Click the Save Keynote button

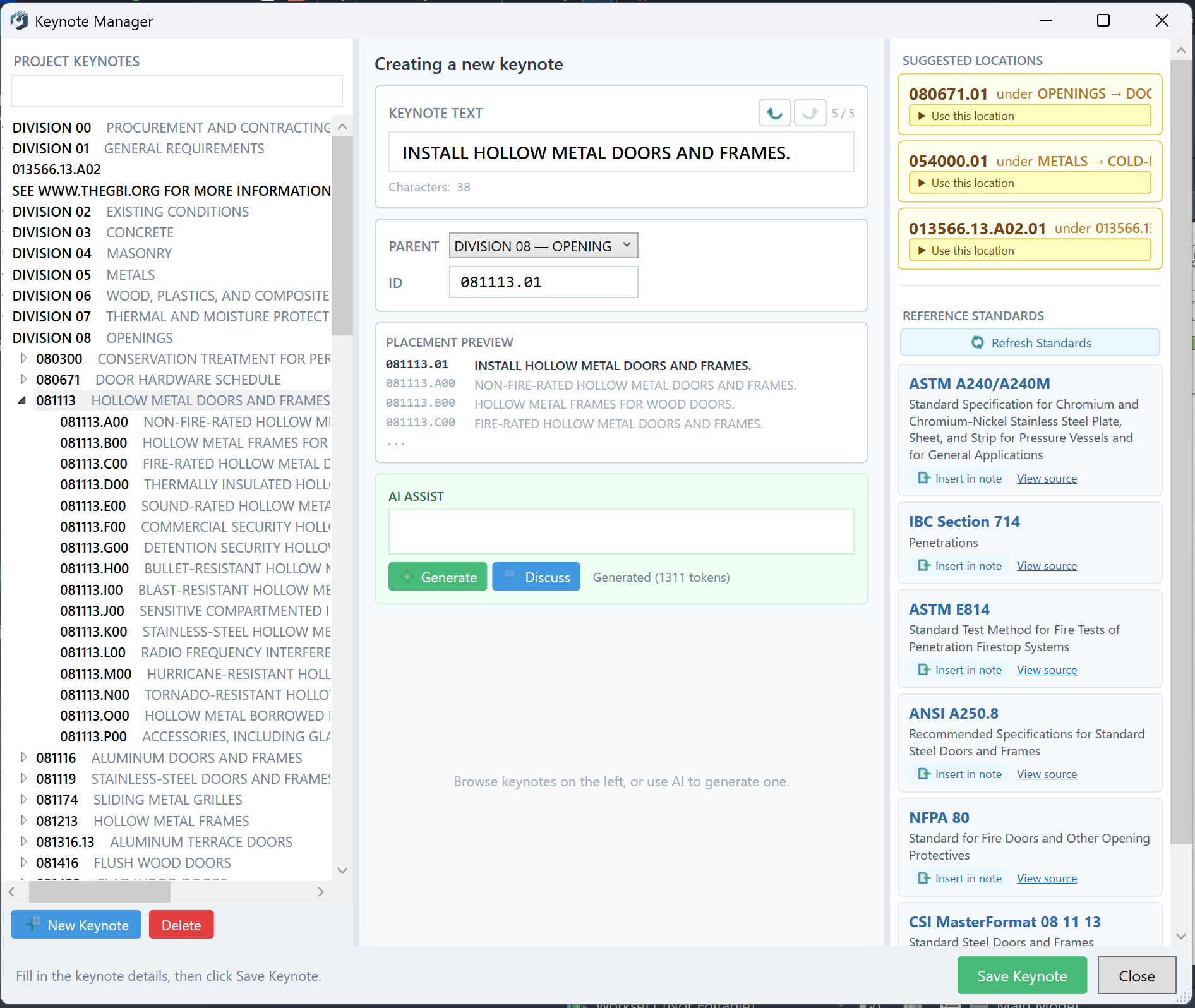(x=1021, y=975)
